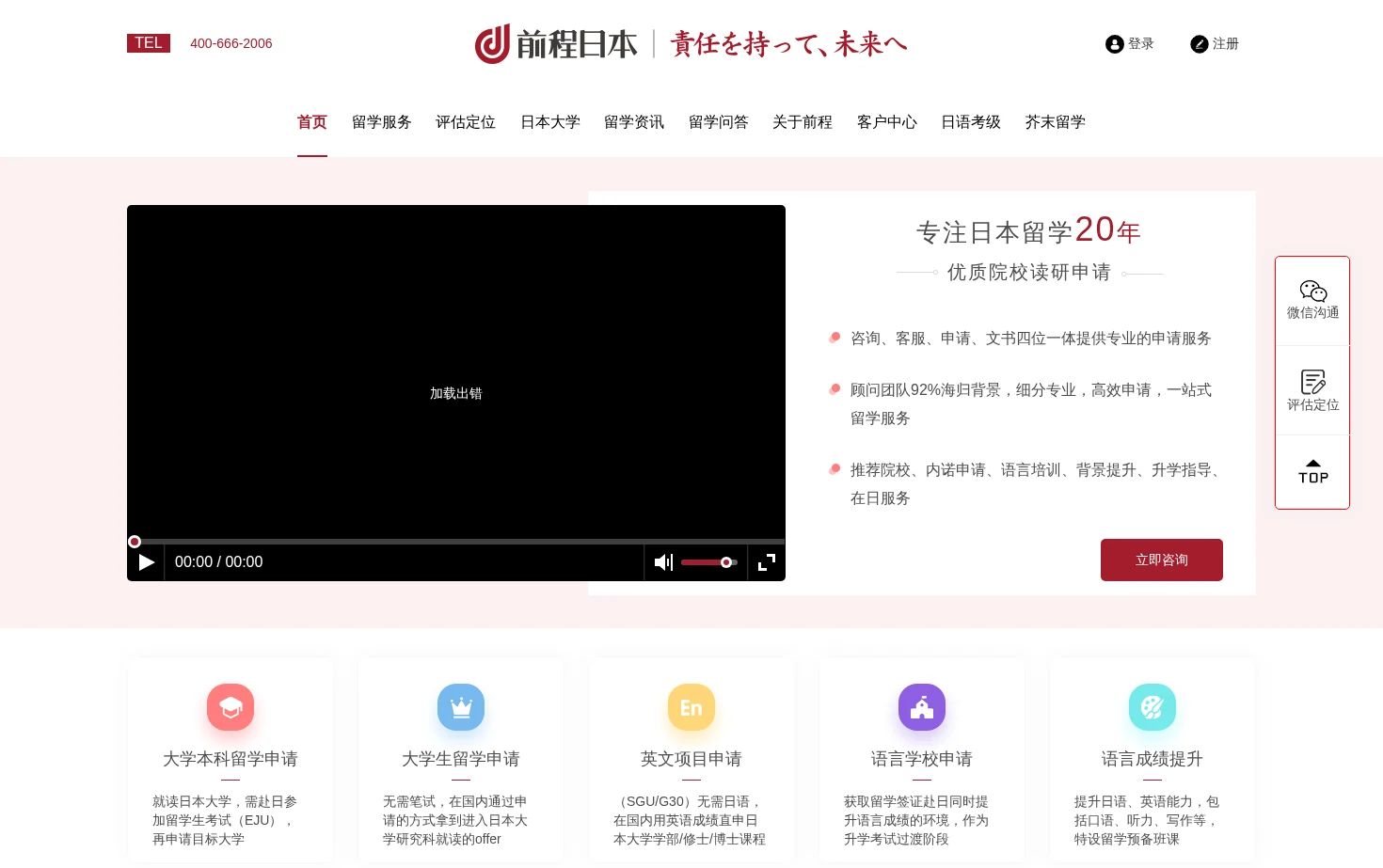Click description 就读日本大学，需赴日参加留学生考试
The width and height of the screenshot is (1383, 868).
pos(226,820)
